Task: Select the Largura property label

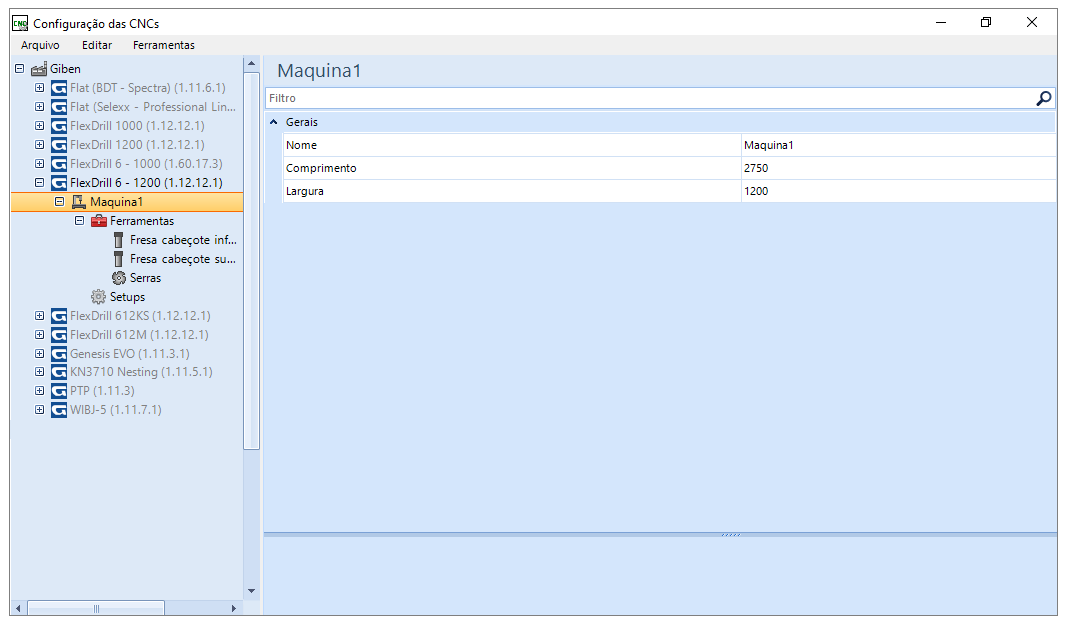Action: (305, 192)
